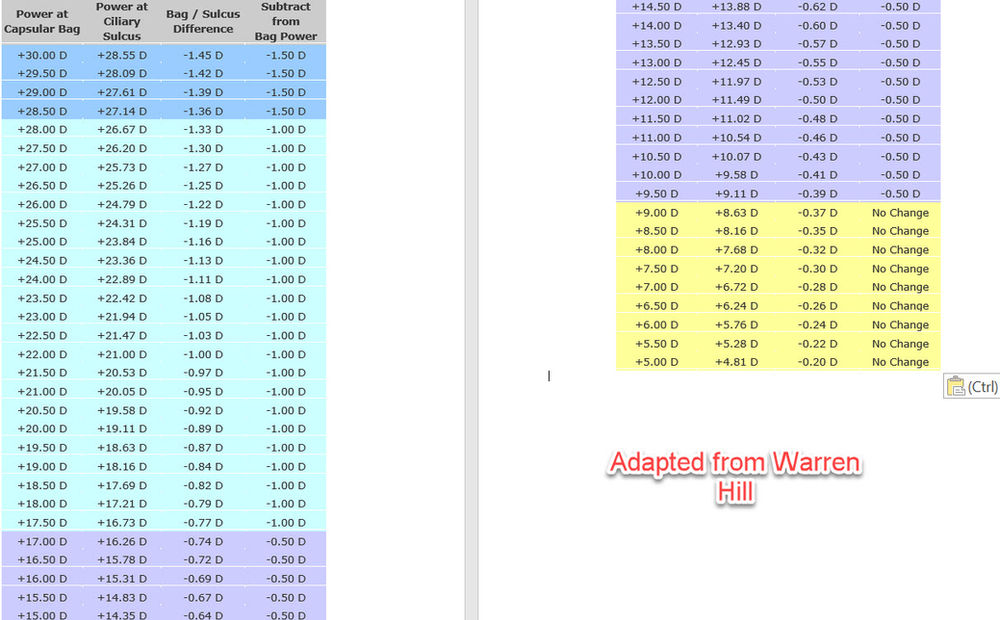Image resolution: width=1000 pixels, height=620 pixels.
Task: Place the cursor at the blinking insertion point
Action: click(x=548, y=376)
